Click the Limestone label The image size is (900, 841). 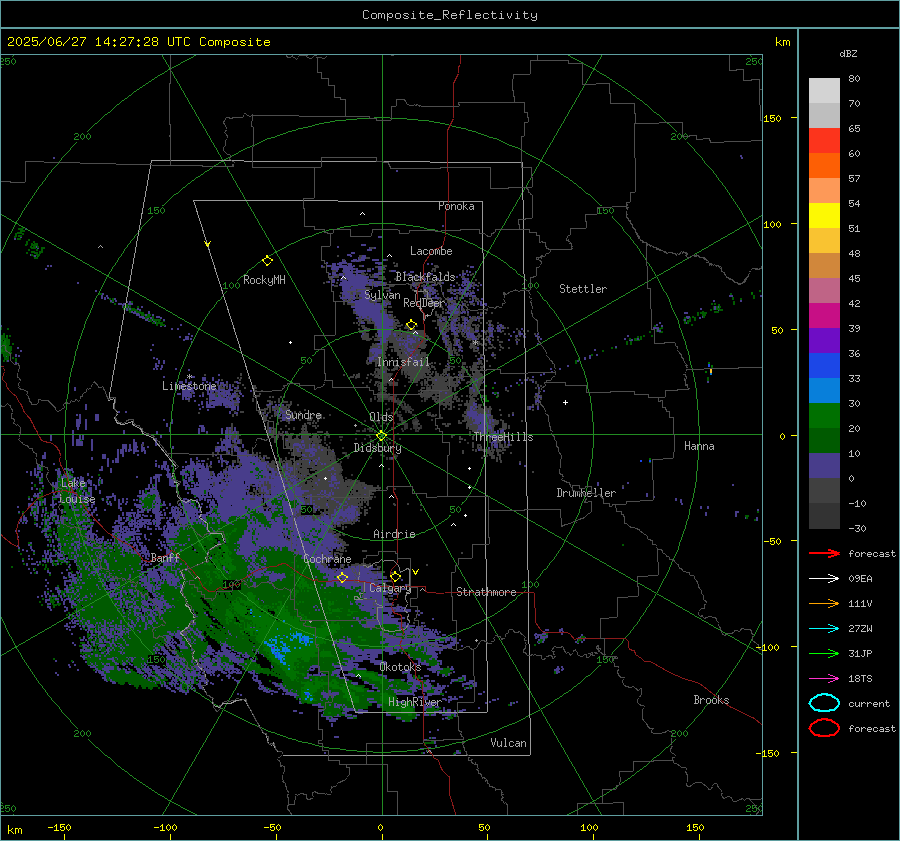189,386
